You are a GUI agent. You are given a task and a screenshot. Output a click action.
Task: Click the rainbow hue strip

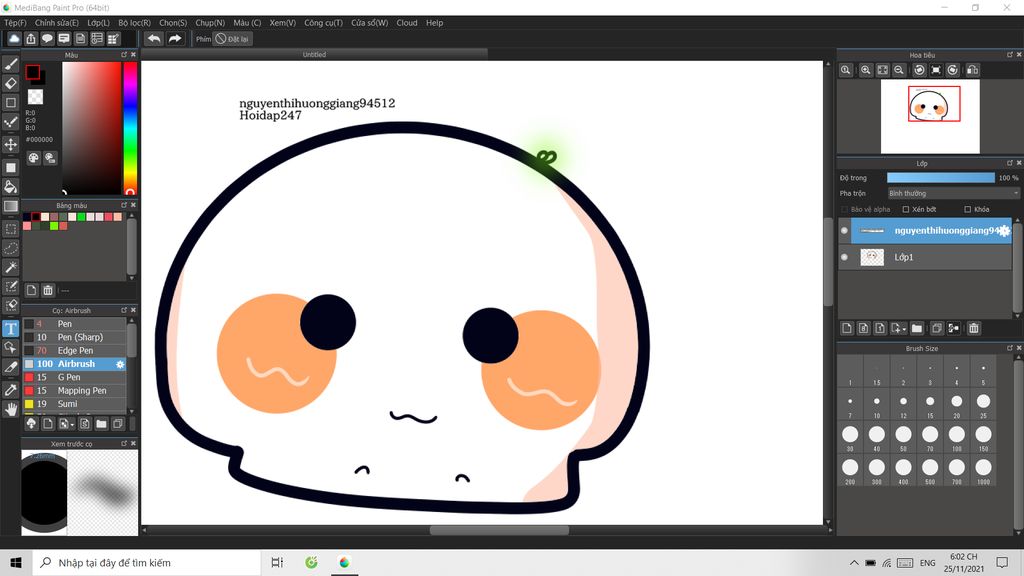(130, 128)
